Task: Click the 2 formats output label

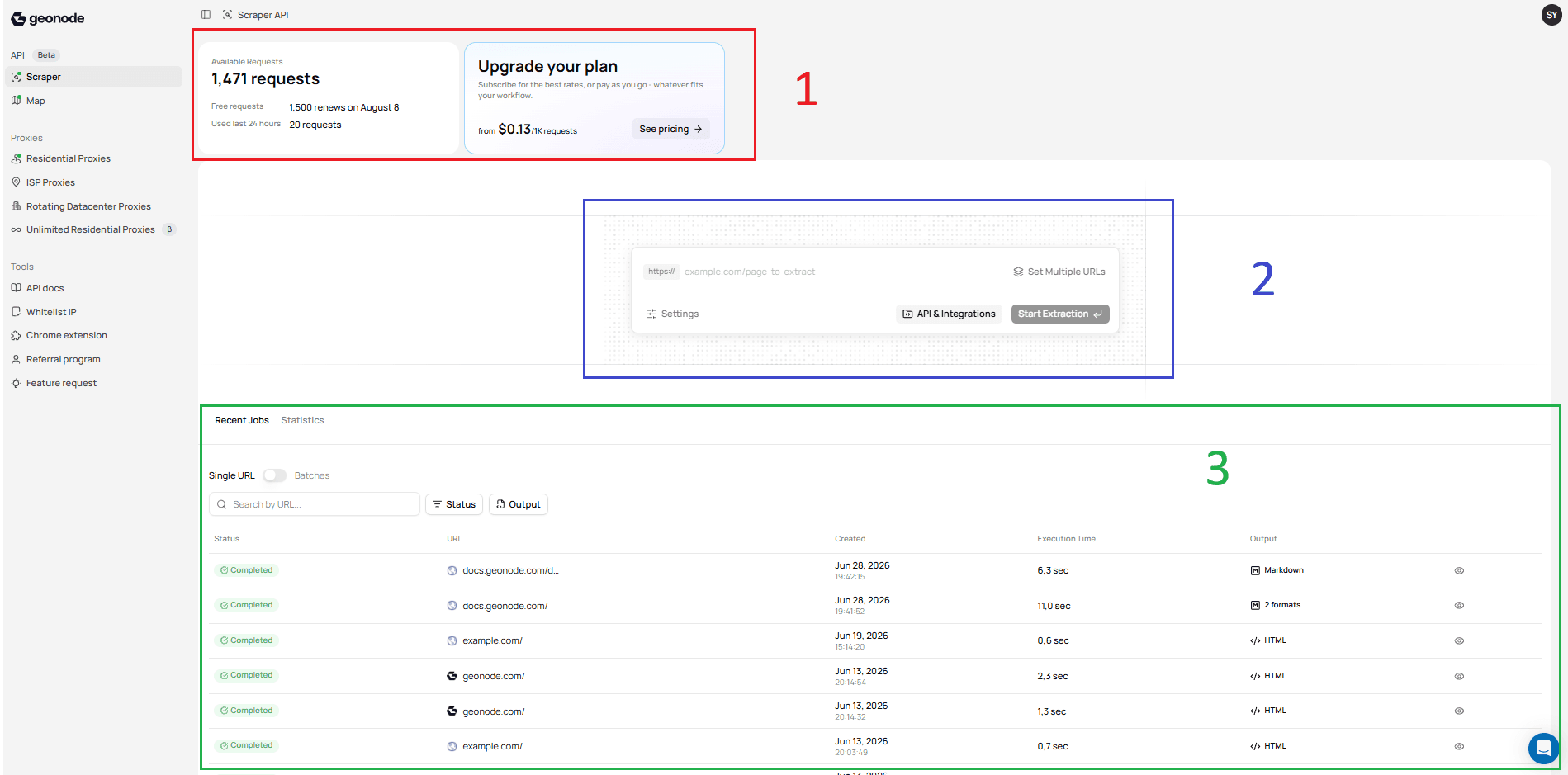Action: [x=1281, y=605]
